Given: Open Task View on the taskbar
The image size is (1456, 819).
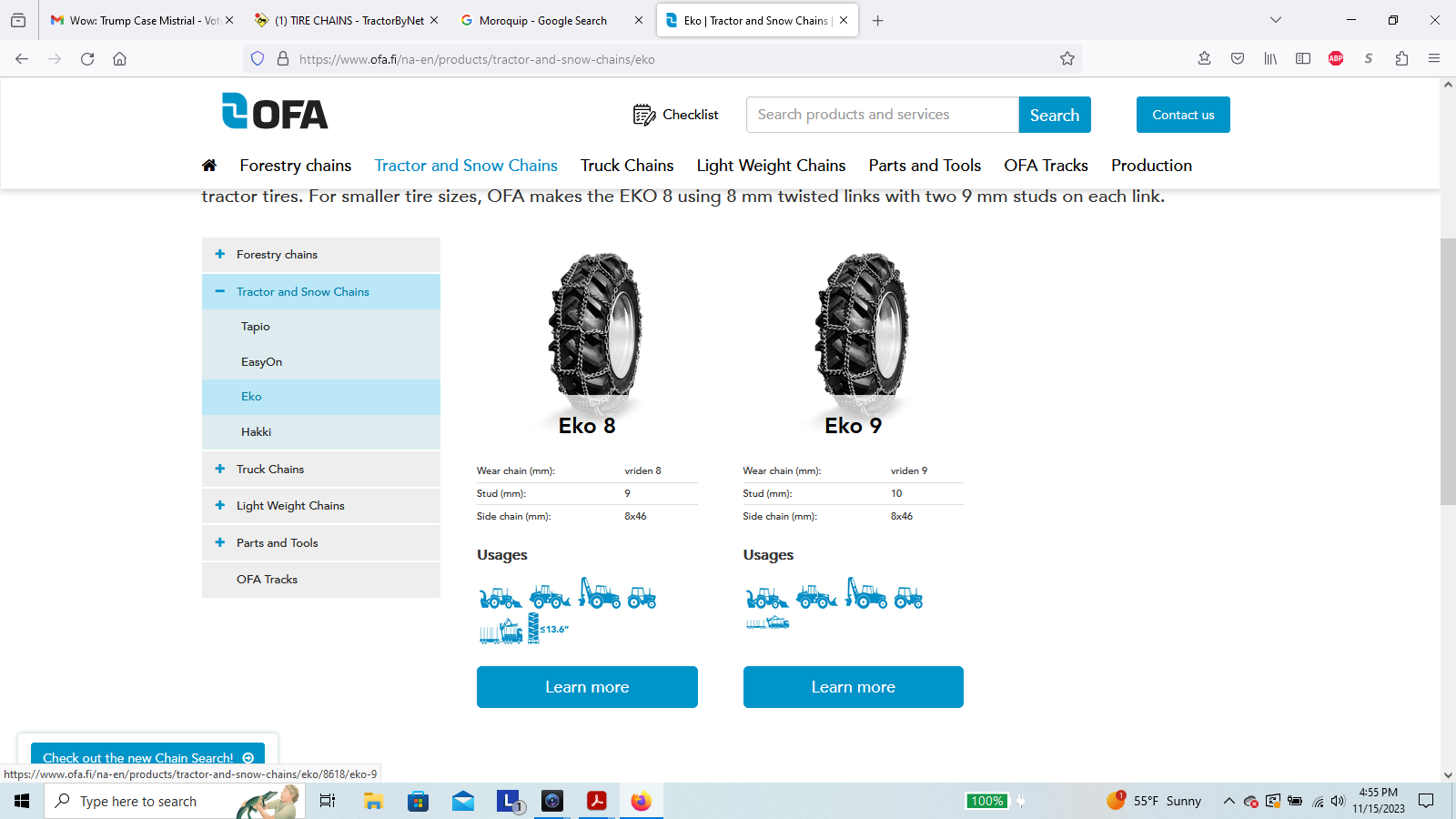Looking at the screenshot, I should click(x=328, y=801).
